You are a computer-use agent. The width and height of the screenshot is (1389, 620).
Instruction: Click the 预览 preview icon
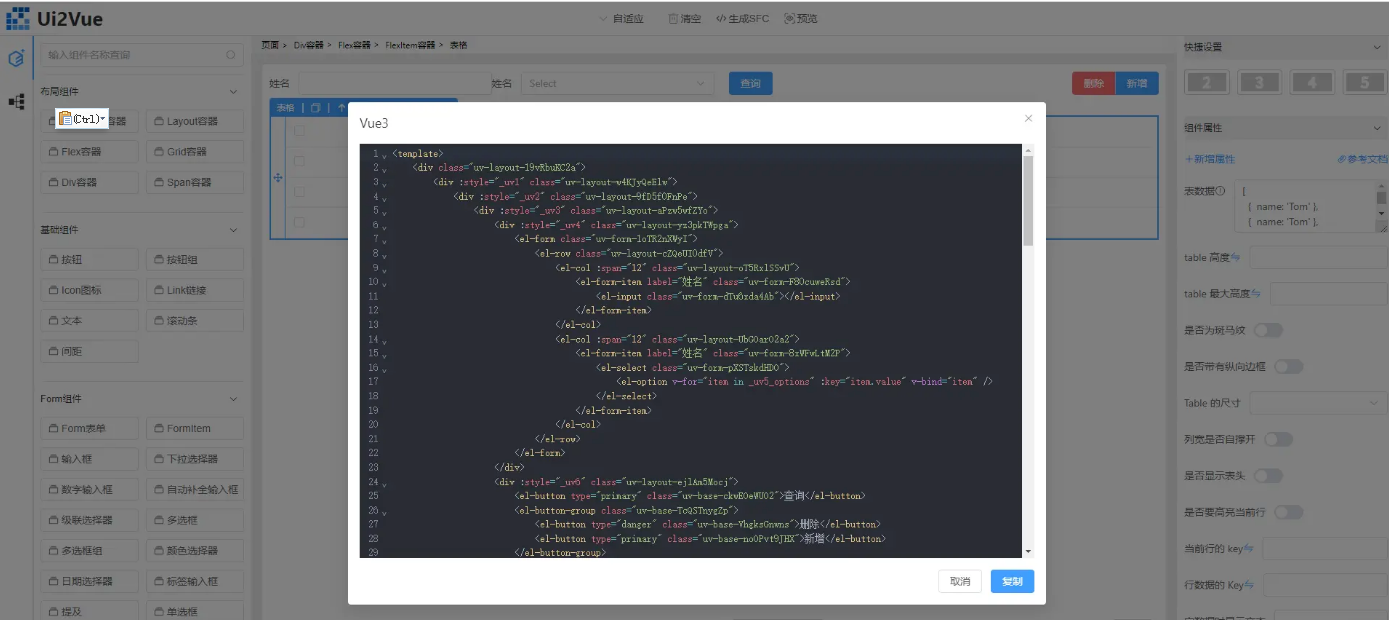coord(790,19)
